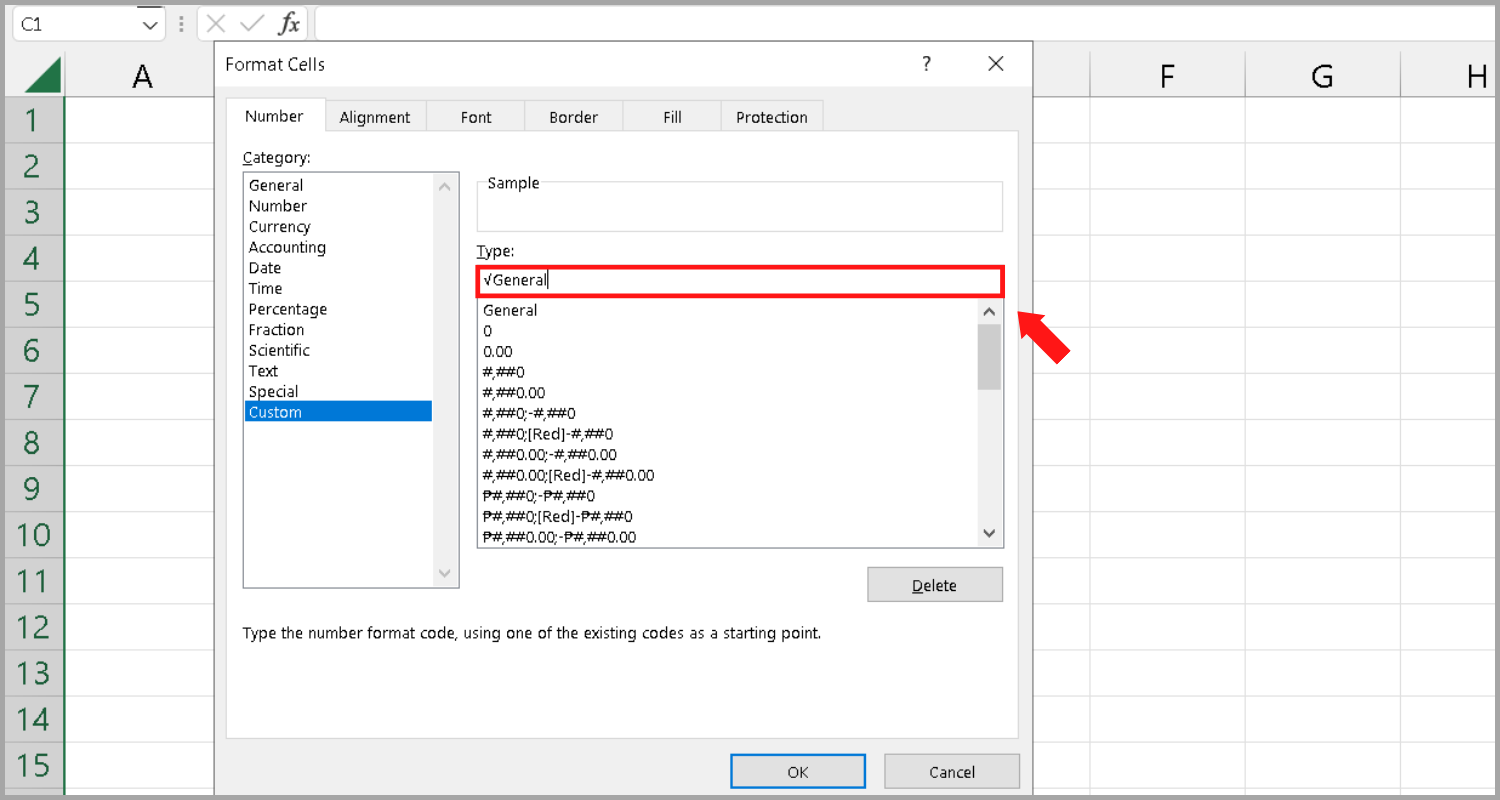1500x800 pixels.
Task: Open the Alignment tab
Action: click(375, 116)
